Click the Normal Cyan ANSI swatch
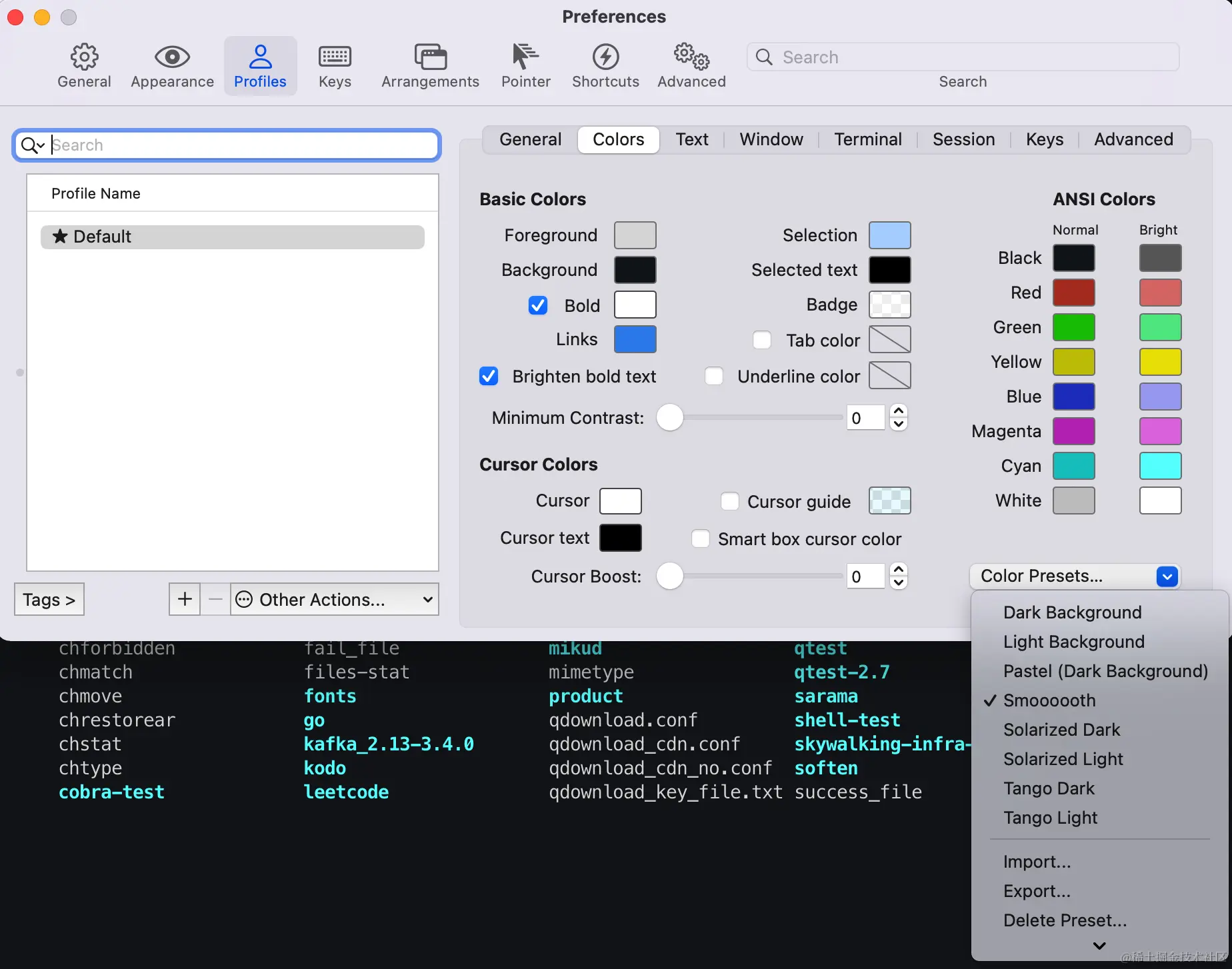The height and width of the screenshot is (969, 1232). pos(1073,466)
